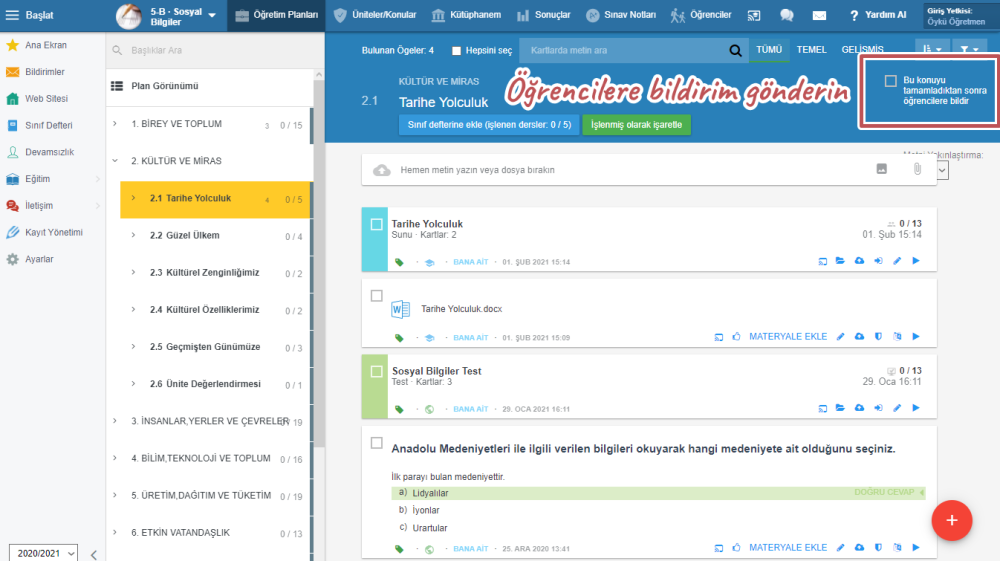Viewport: 1000px width, 561px height.
Task: Switch to the TÜMÜ filter tab
Action: click(768, 50)
